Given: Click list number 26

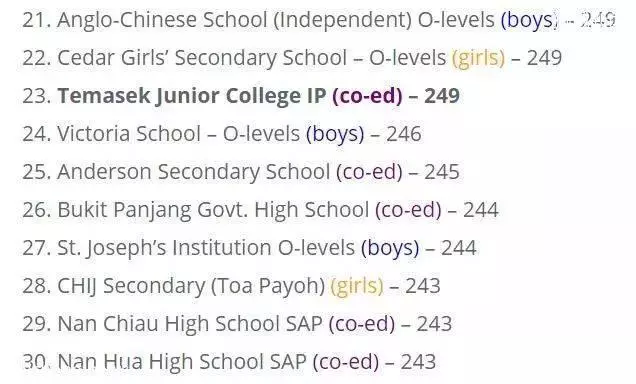Looking at the screenshot, I should 37,210.
